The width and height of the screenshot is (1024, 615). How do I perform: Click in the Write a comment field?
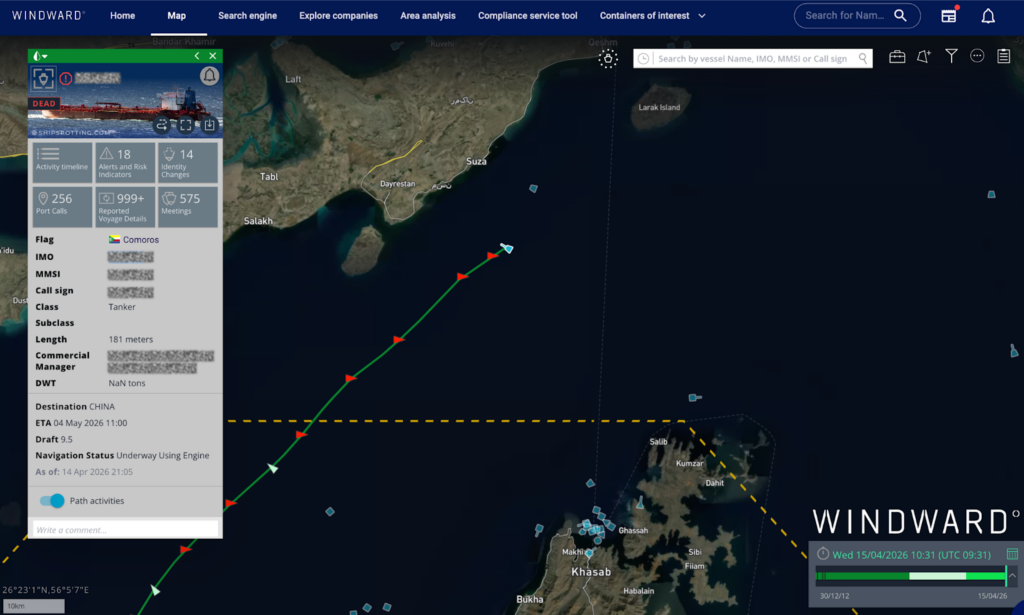[x=125, y=528]
